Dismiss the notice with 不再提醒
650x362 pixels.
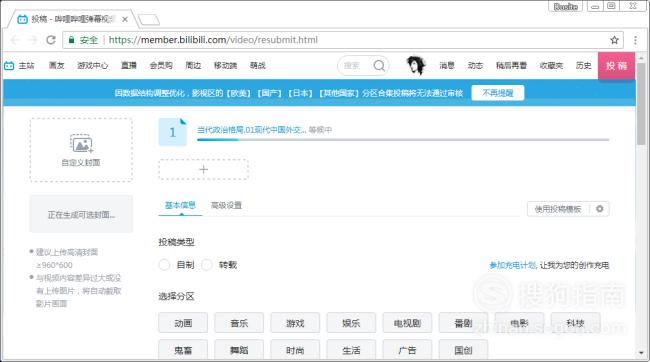[x=498, y=93]
